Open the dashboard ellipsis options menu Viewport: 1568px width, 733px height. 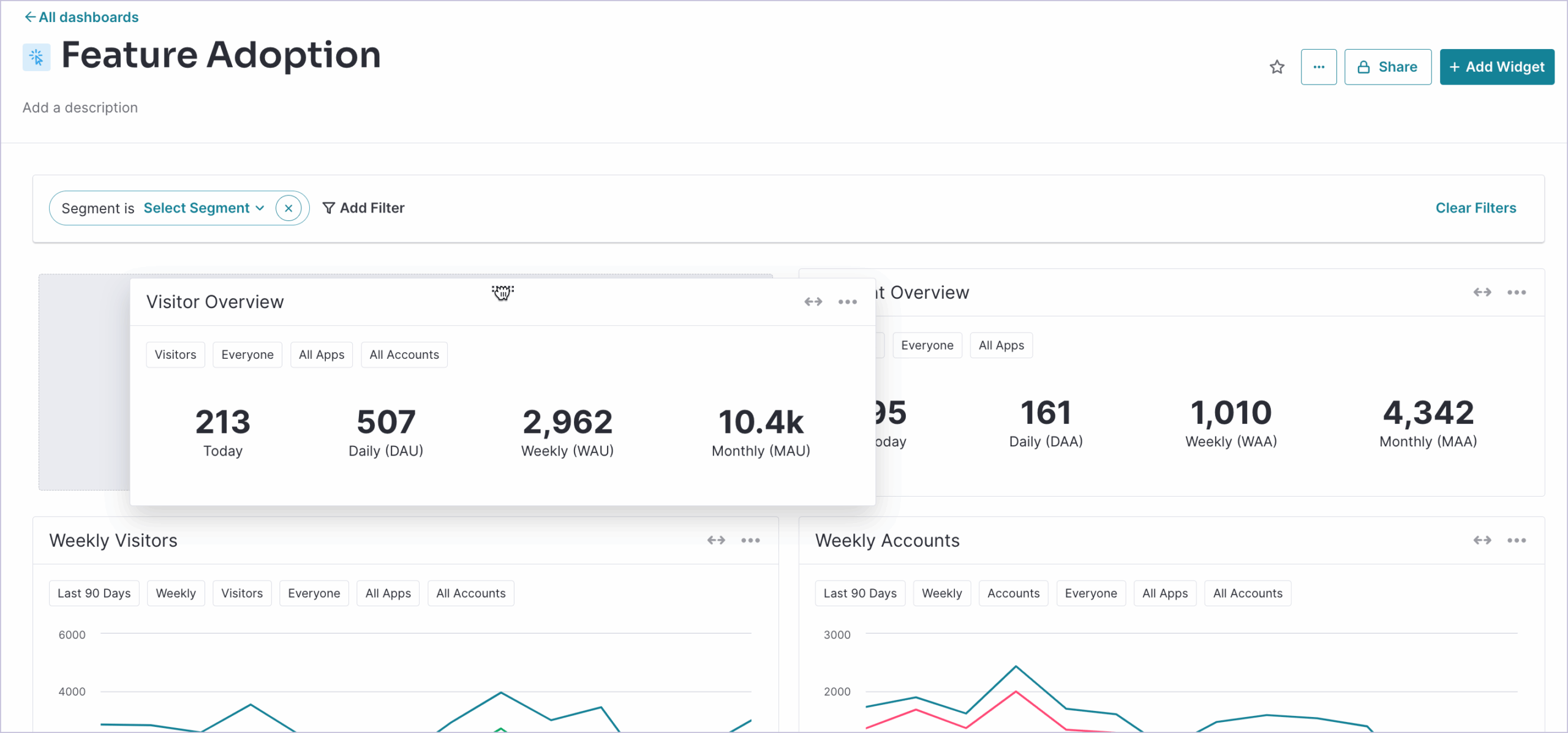coord(1319,67)
